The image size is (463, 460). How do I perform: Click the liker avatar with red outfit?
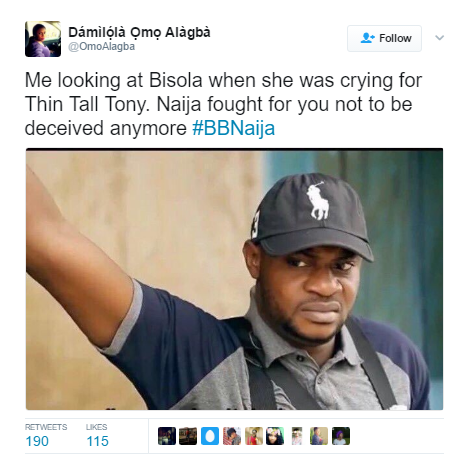254,436
